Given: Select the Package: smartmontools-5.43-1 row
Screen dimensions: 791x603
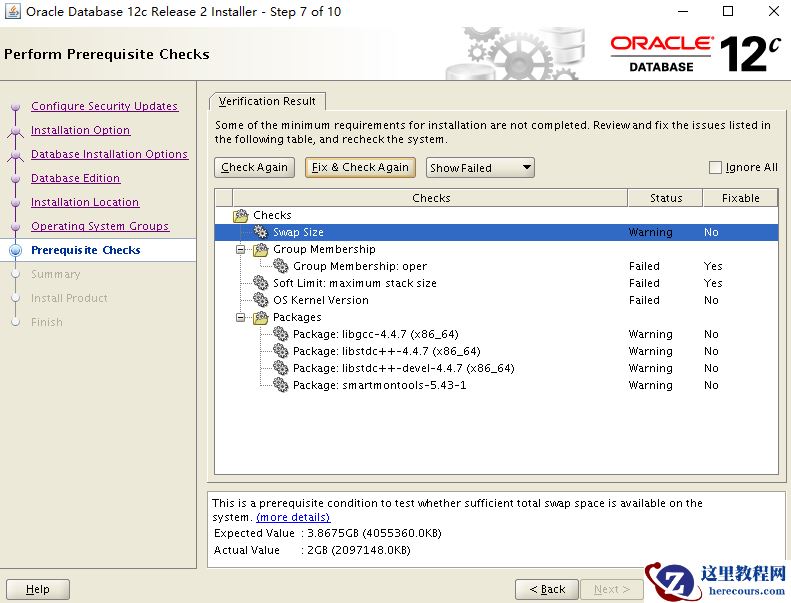Looking at the screenshot, I should [496, 385].
